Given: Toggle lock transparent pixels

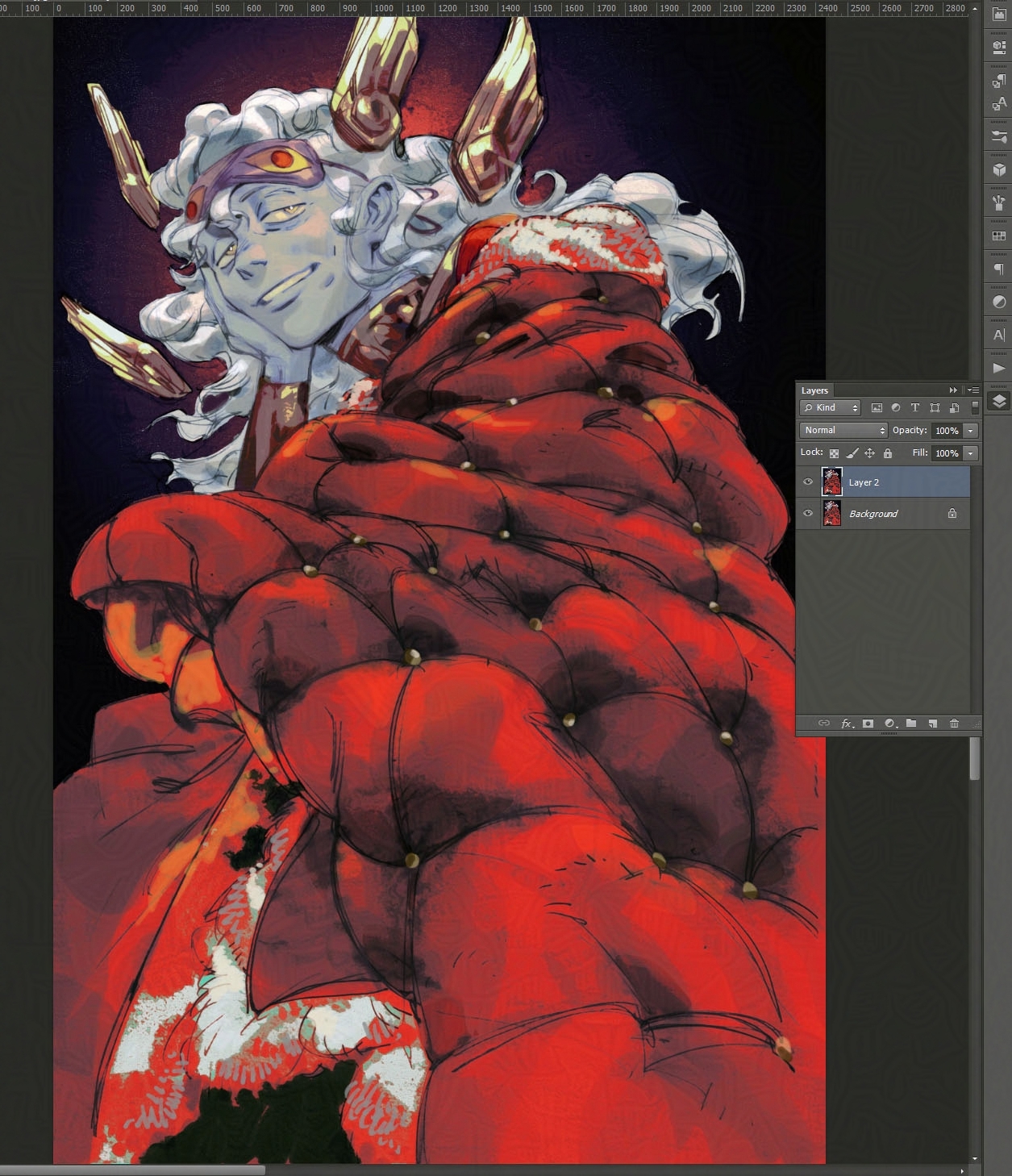Looking at the screenshot, I should click(834, 453).
